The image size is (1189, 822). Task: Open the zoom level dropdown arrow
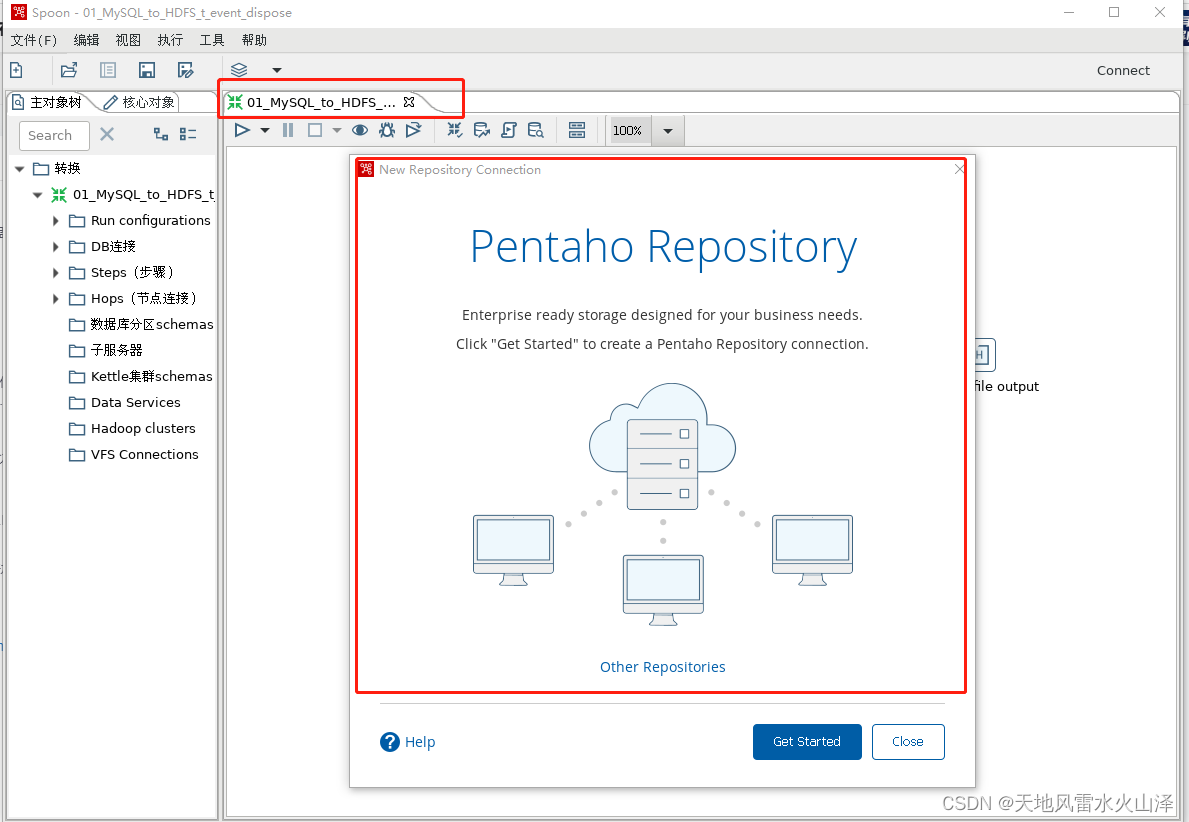668,130
